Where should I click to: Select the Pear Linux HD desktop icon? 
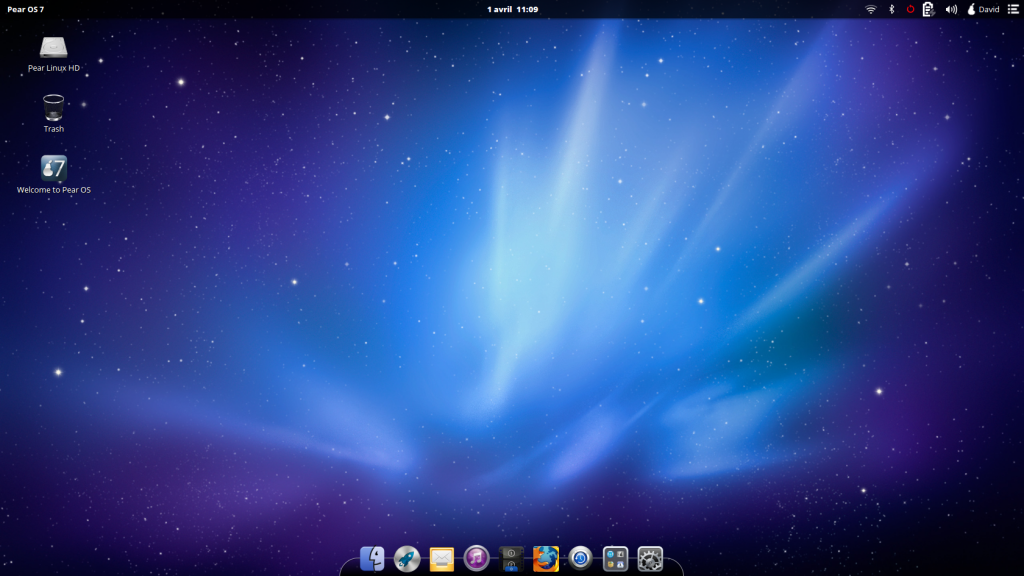pyautogui.click(x=53, y=48)
